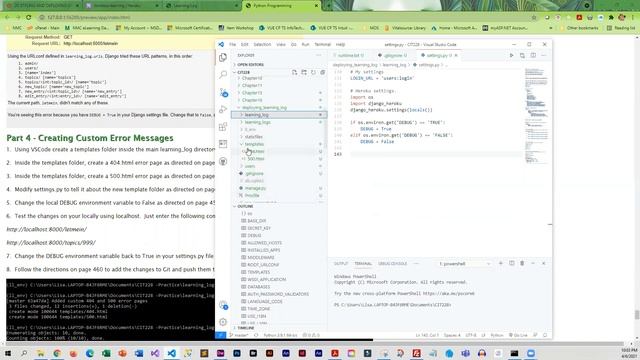Click the notifications bell in VS Code status bar
The width and height of the screenshot is (640, 360).
[545, 335]
